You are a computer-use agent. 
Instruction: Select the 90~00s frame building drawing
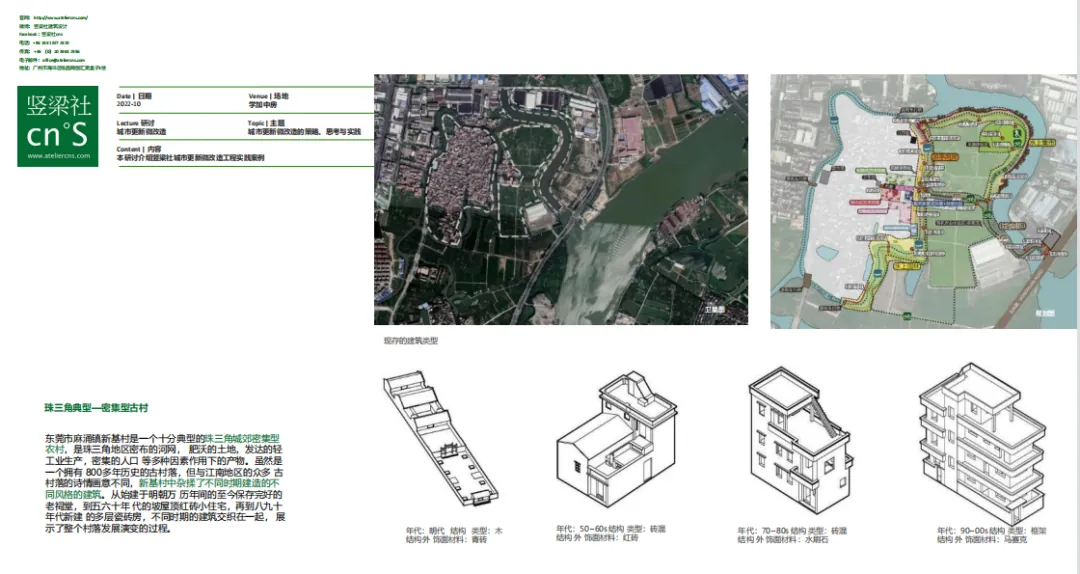click(983, 443)
